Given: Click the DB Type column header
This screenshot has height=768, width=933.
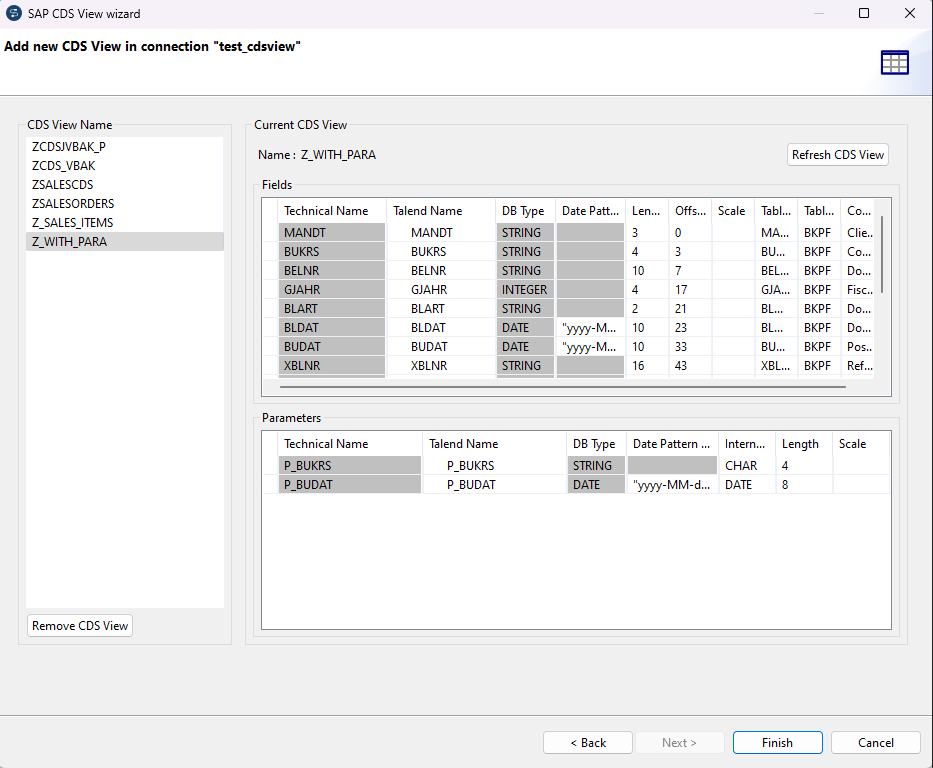Looking at the screenshot, I should (524, 210).
